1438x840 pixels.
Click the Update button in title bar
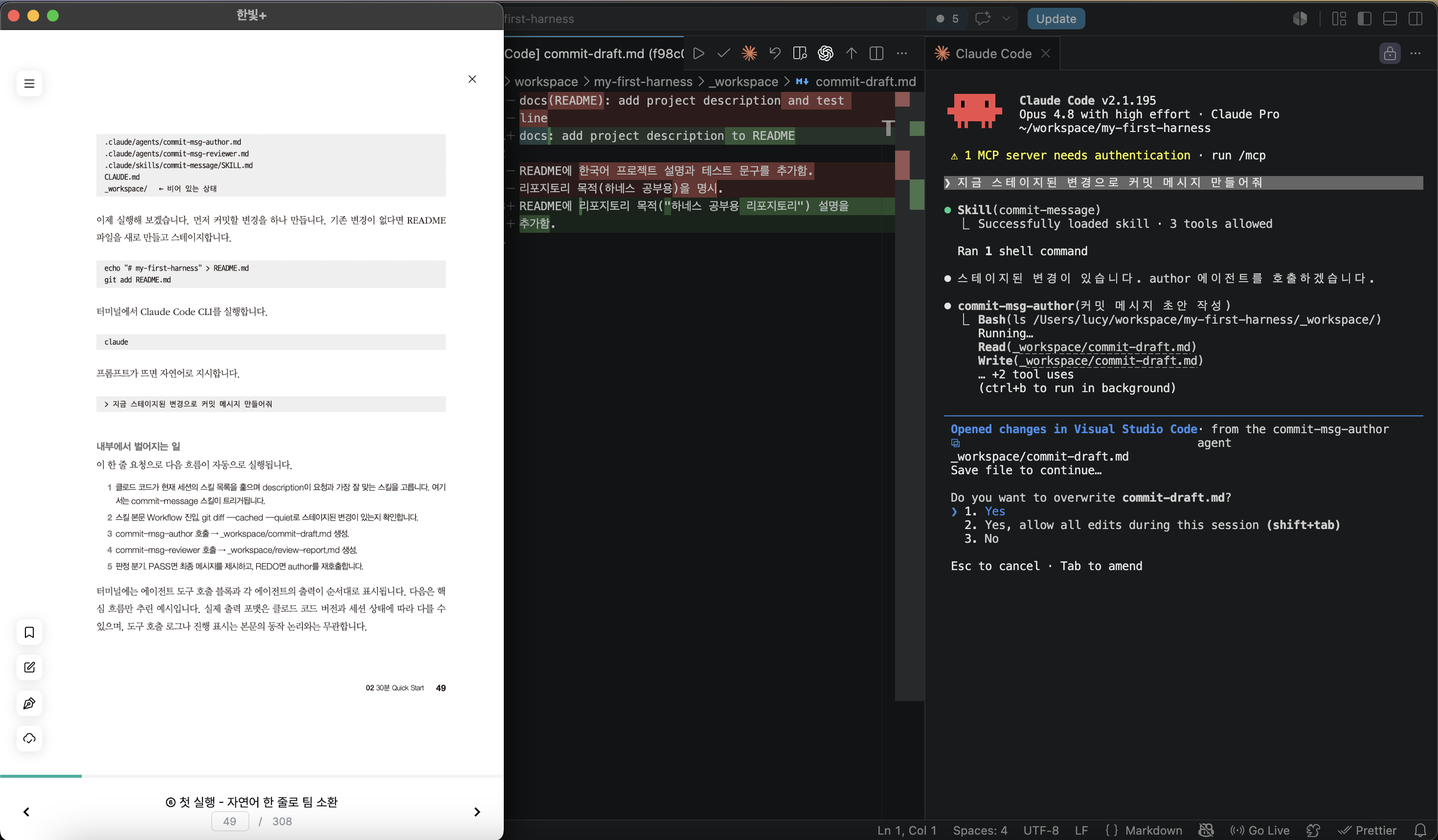click(x=1056, y=19)
